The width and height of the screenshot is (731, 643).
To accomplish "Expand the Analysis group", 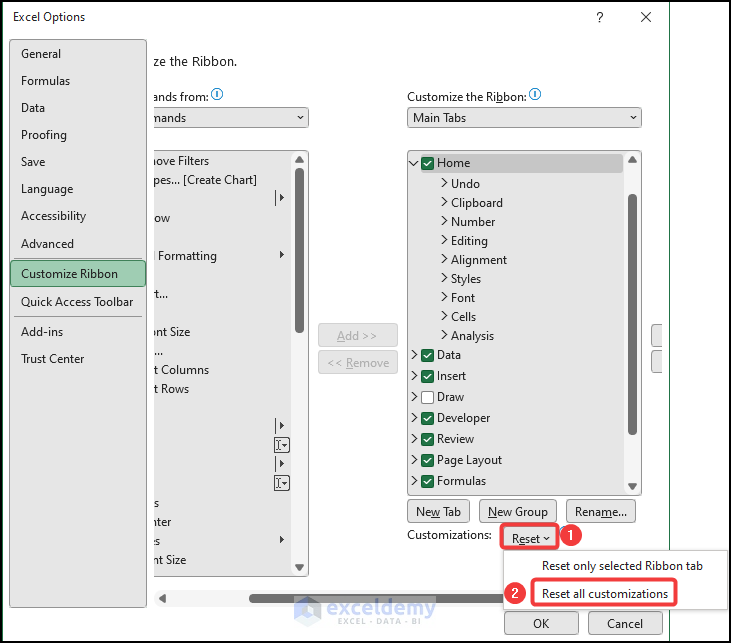I will pyautogui.click(x=444, y=335).
